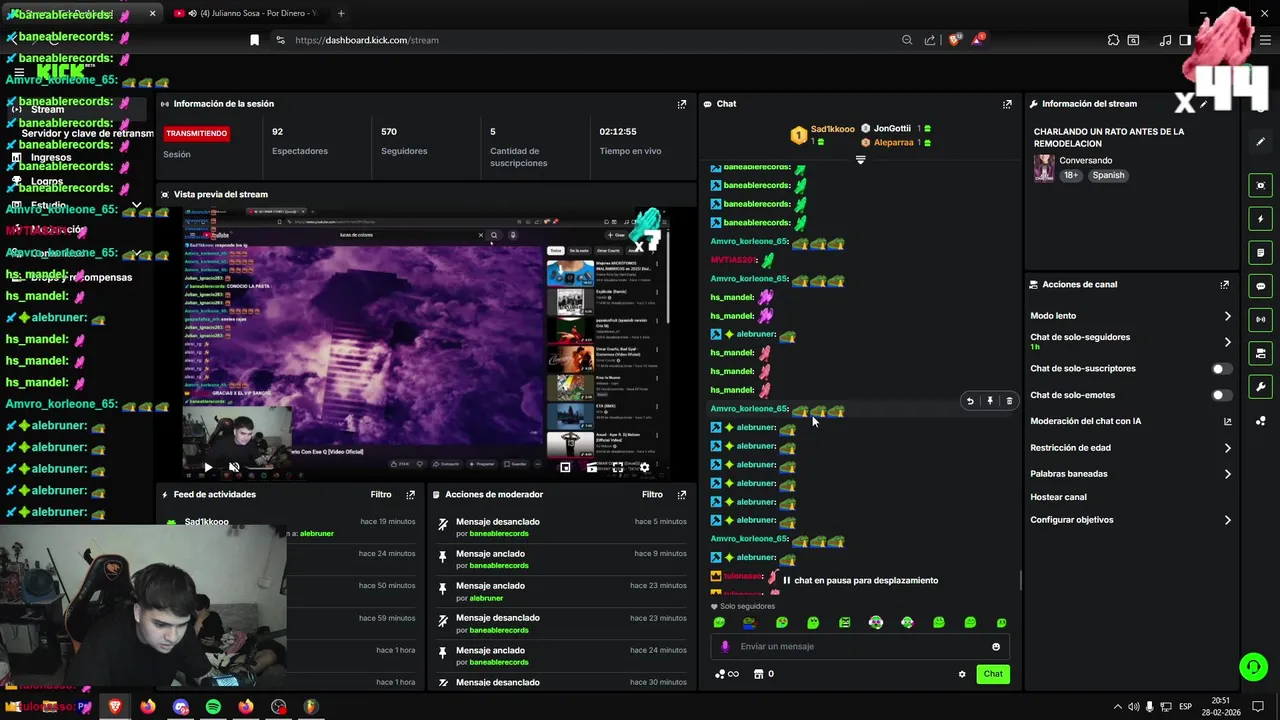Open chat settings gear icon
Screen dimensions: 1280x720
coord(962,674)
